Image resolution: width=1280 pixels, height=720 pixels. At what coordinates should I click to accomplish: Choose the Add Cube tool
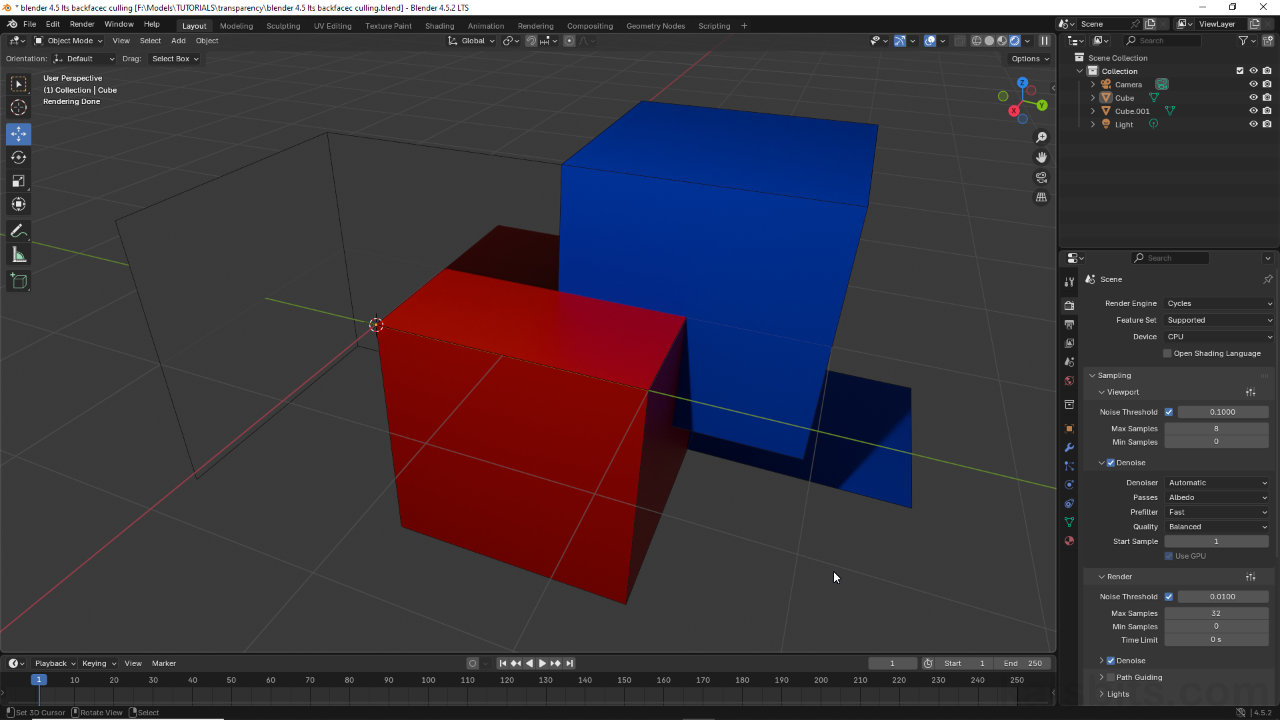click(x=19, y=281)
